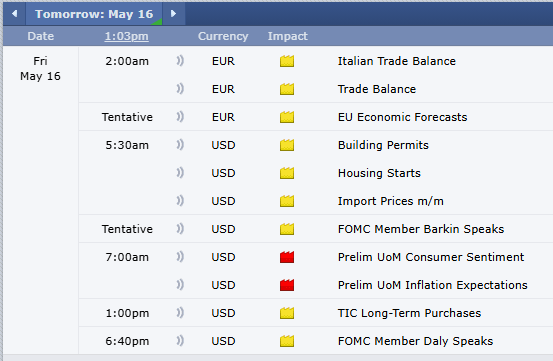553x361 pixels.
Task: Toggle sound alert for Building Permits
Action: [180, 145]
